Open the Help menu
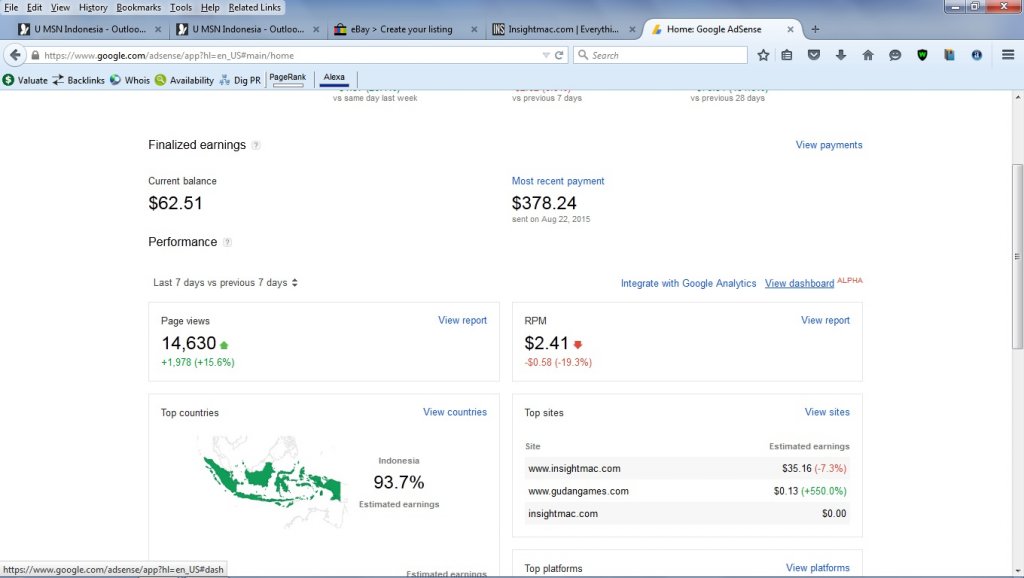 pyautogui.click(x=210, y=7)
